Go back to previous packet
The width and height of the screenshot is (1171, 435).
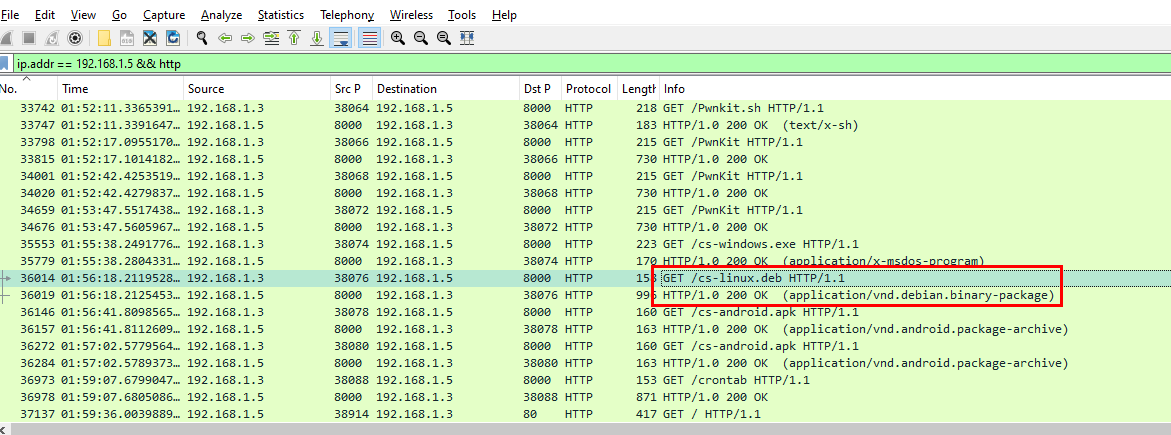[x=225, y=38]
